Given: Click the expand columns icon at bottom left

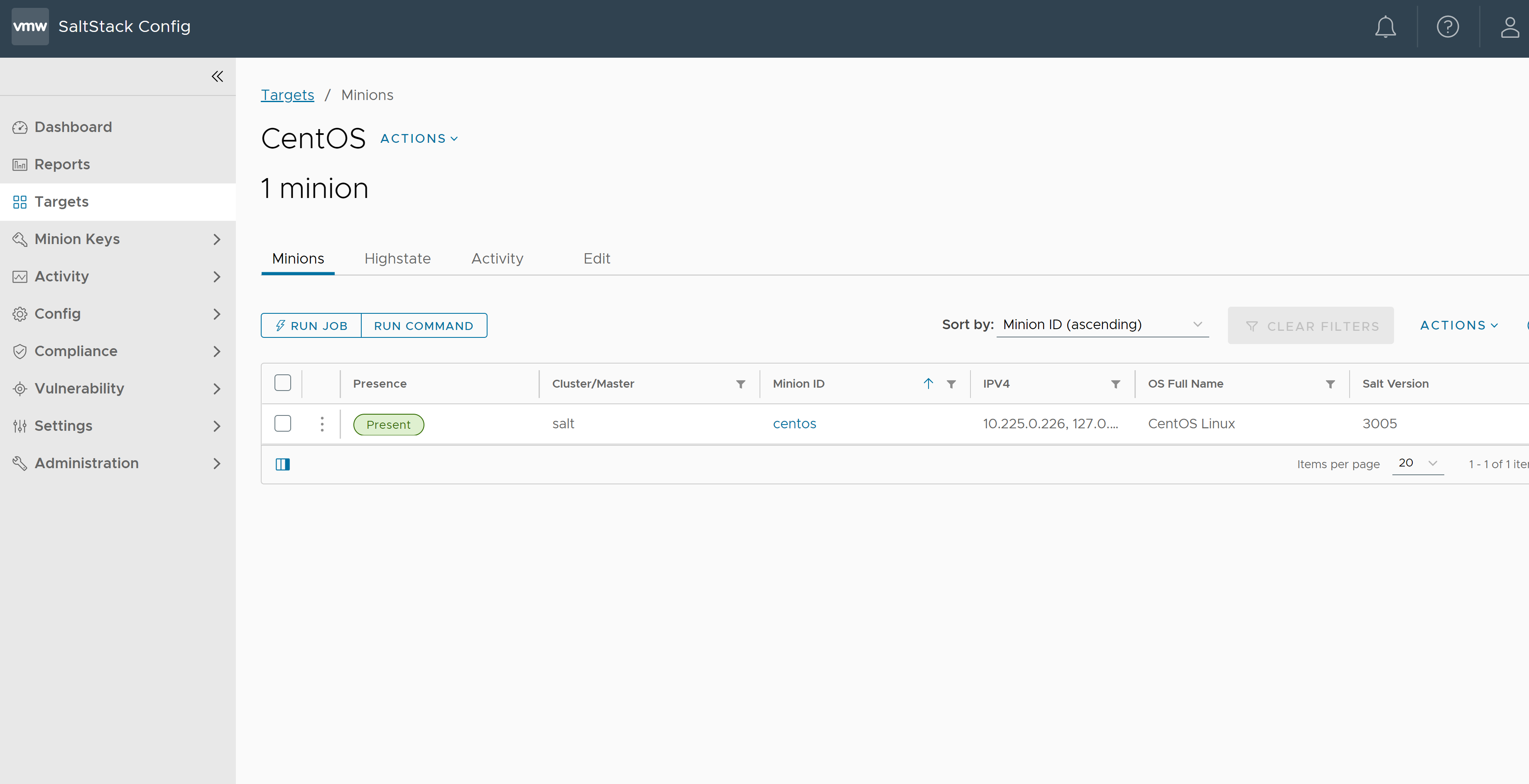Looking at the screenshot, I should click(283, 464).
